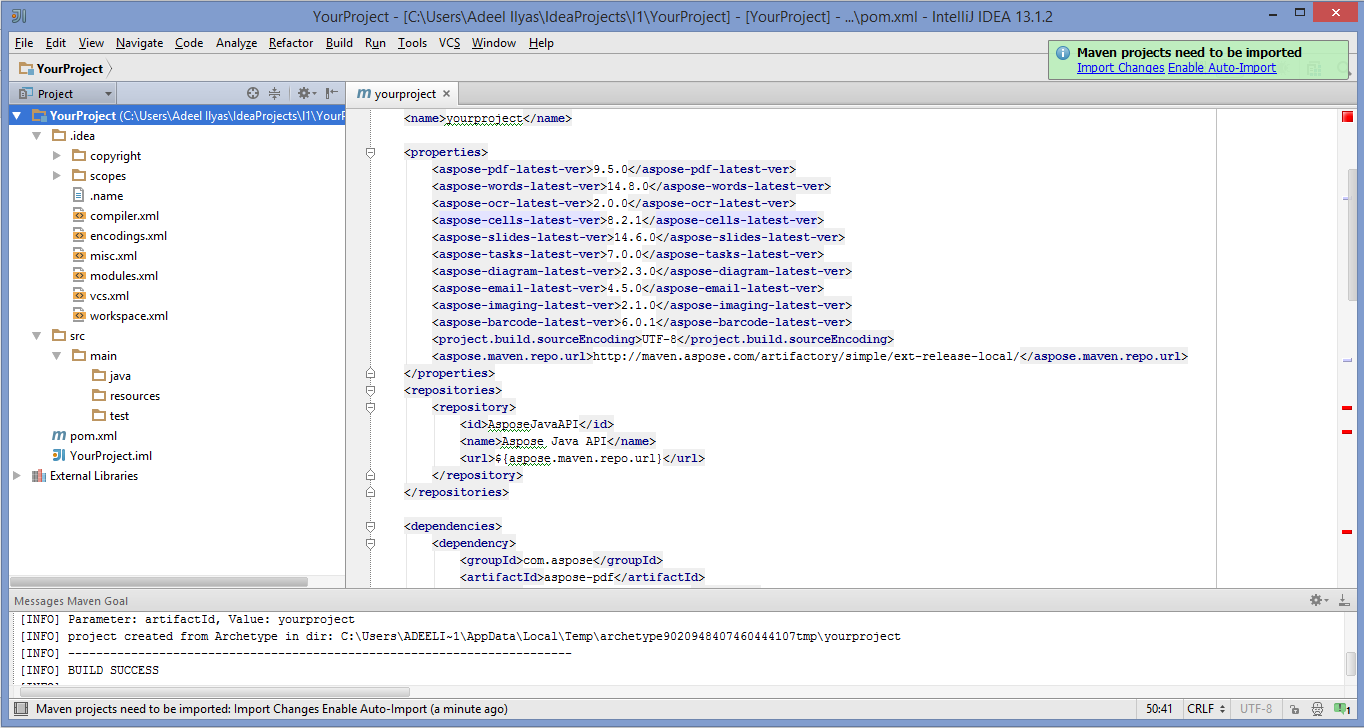
Task: Collapse the main folder
Action: [x=57, y=356]
